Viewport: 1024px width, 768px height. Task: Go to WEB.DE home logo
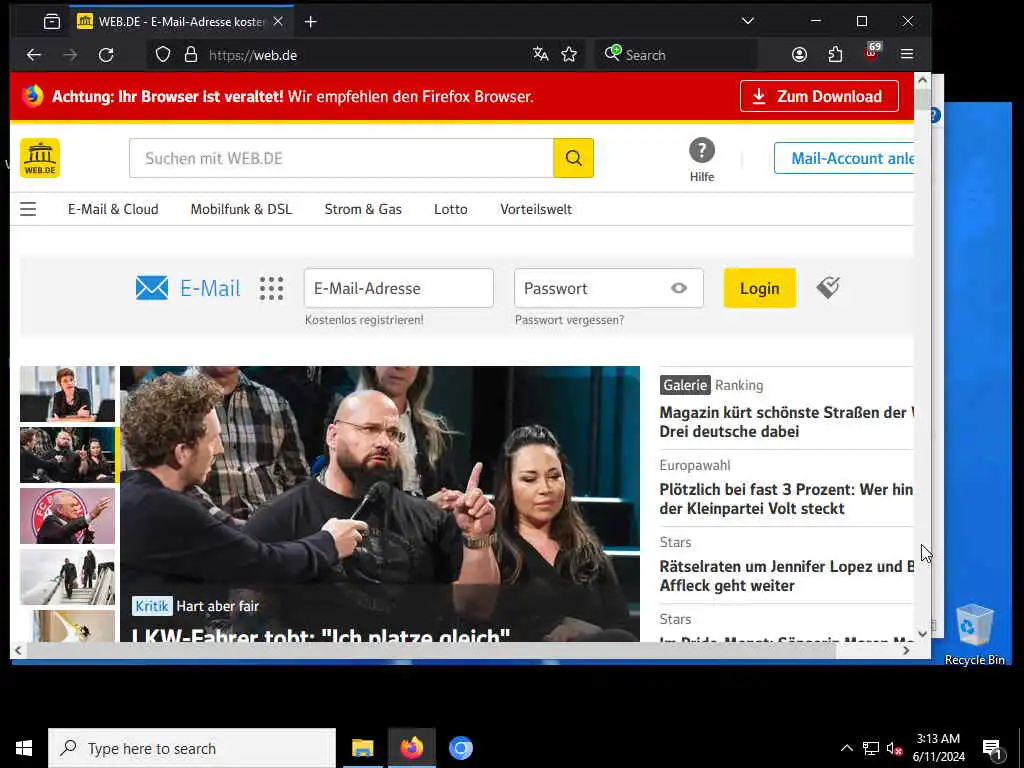tap(40, 158)
